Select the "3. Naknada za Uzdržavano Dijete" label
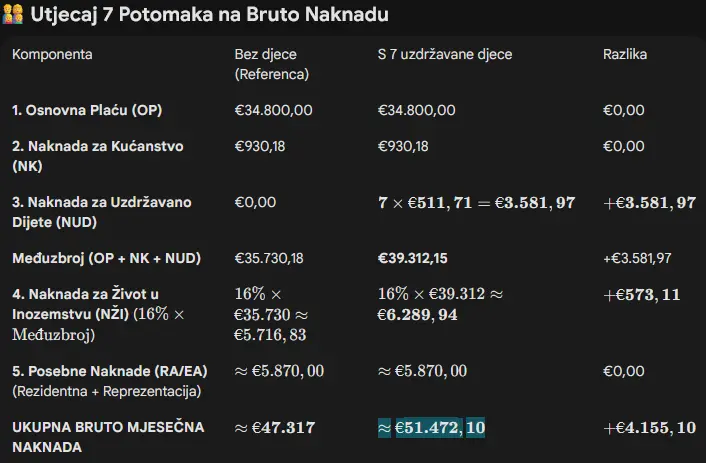This screenshot has height=463, width=706. (101, 212)
